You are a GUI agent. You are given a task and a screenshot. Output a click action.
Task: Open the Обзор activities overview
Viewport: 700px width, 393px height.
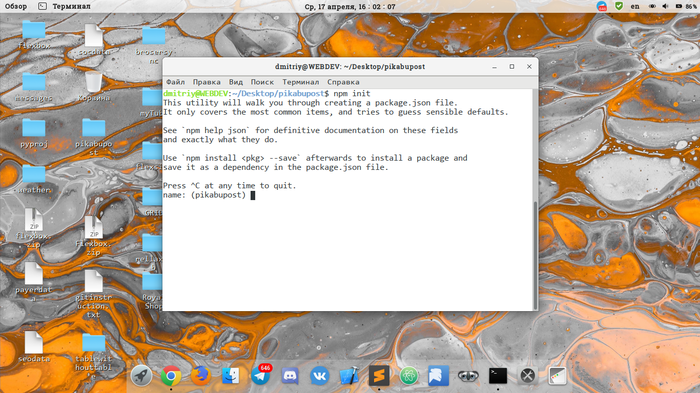point(16,6)
